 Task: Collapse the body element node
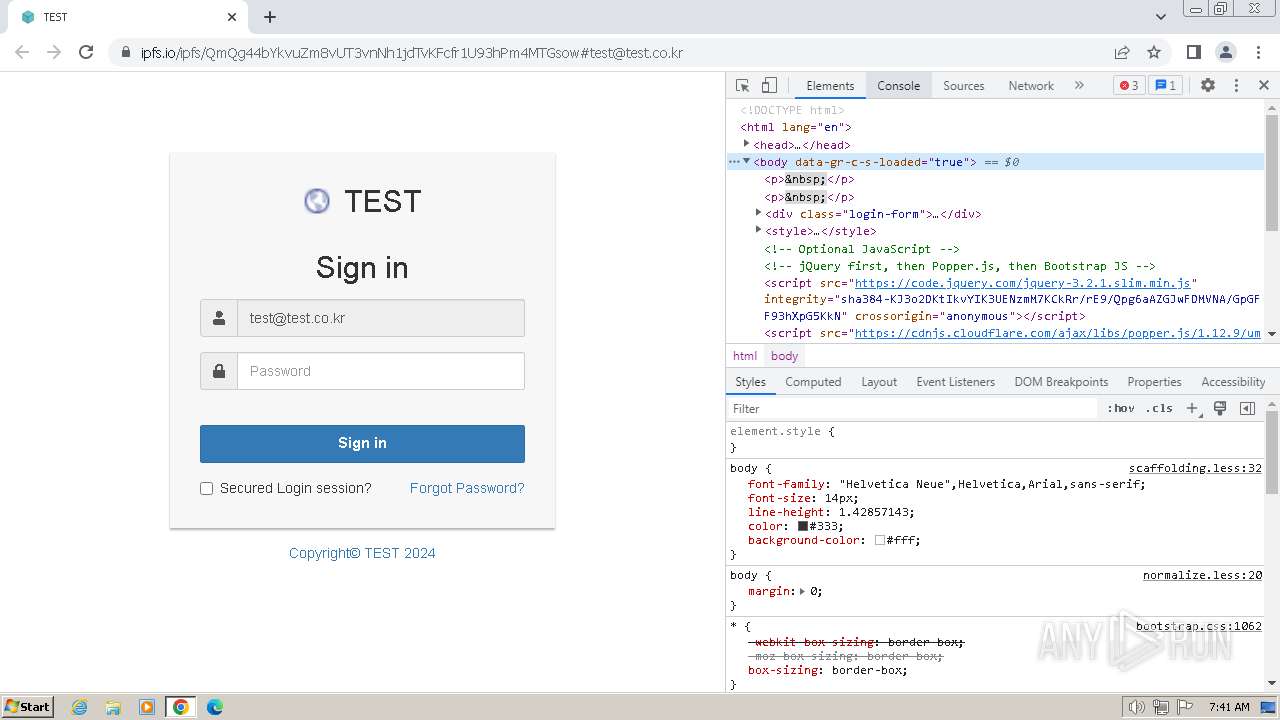pos(746,161)
